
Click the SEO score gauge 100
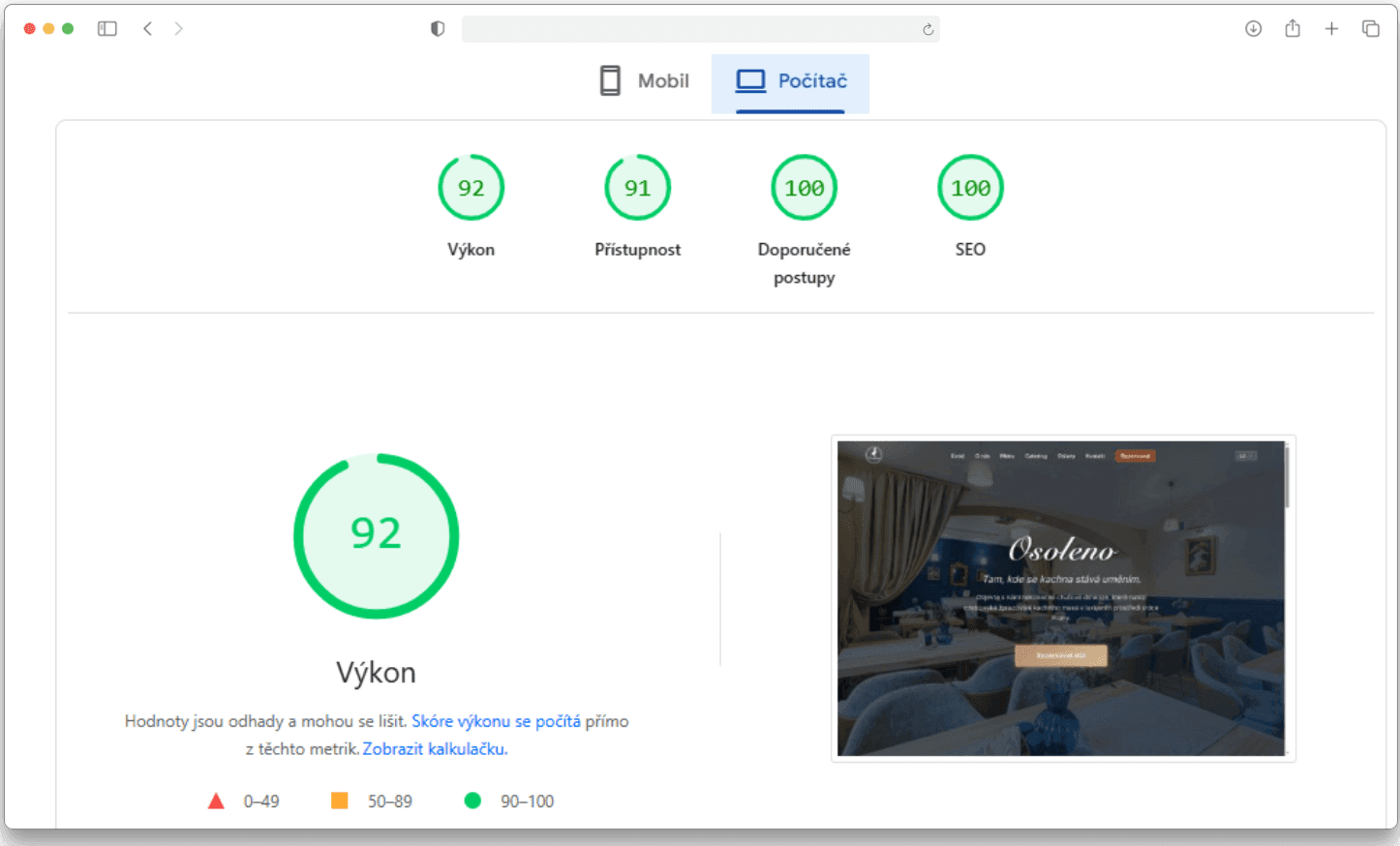[x=970, y=188]
